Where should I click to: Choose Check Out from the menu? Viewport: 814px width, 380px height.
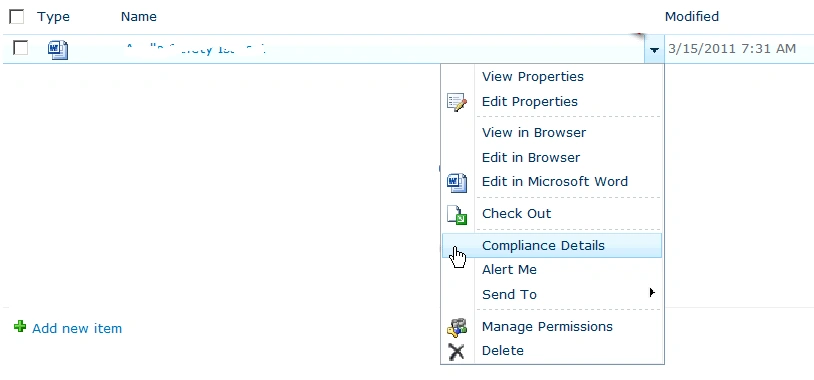tap(517, 214)
